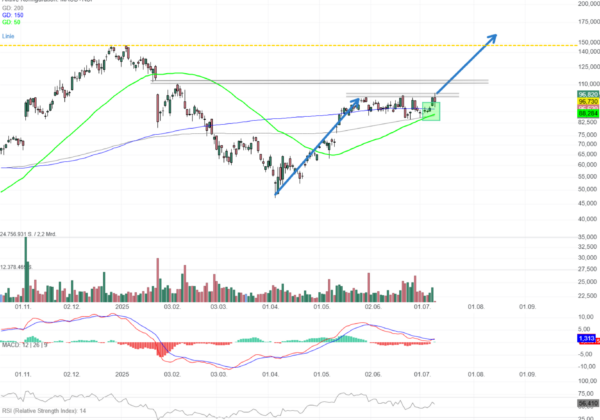Click the GD: 200 moving average legend
The image size is (600, 420).
click(13, 8)
